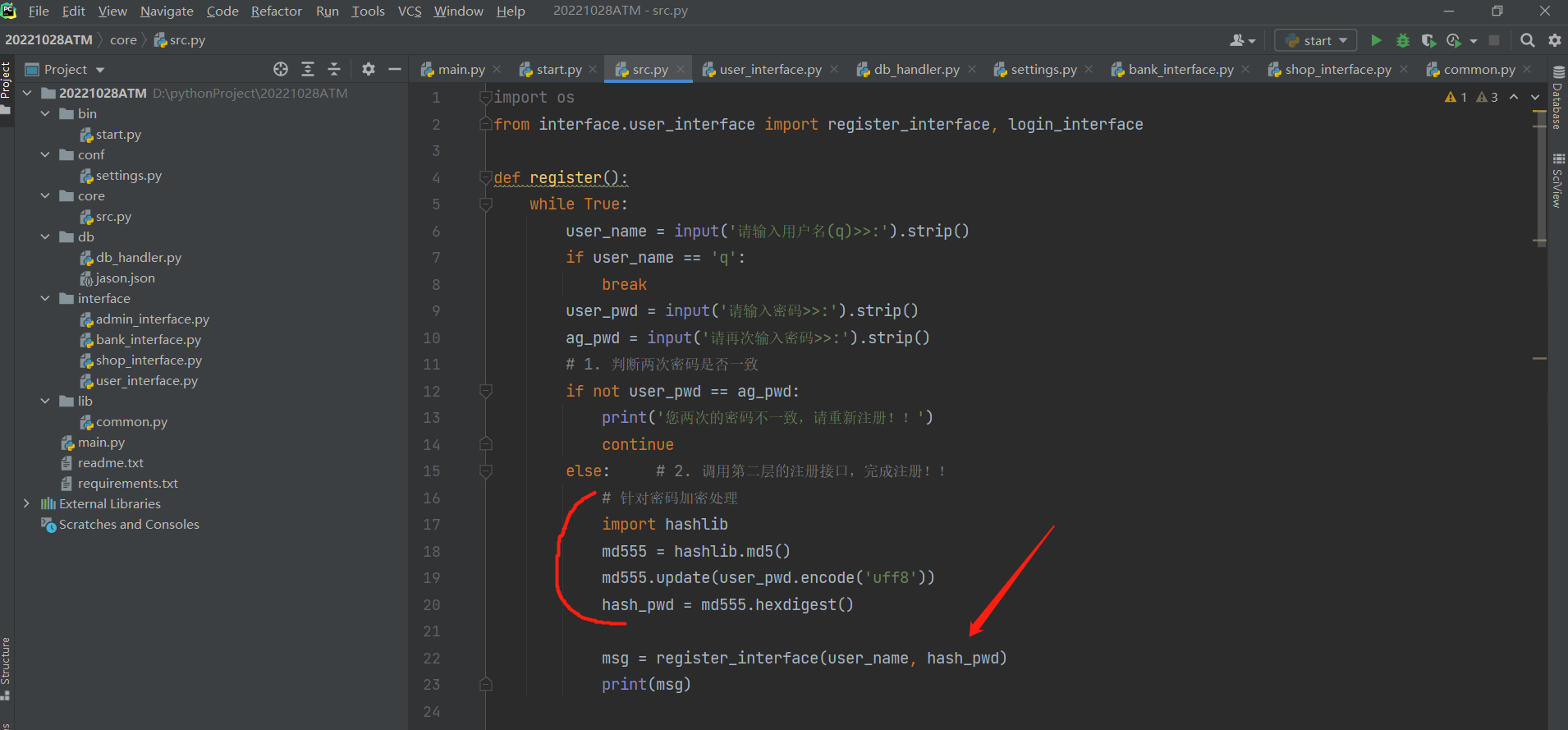Screen dimensions: 1568x730
Task: Collapse the bin folder
Action: (45, 114)
